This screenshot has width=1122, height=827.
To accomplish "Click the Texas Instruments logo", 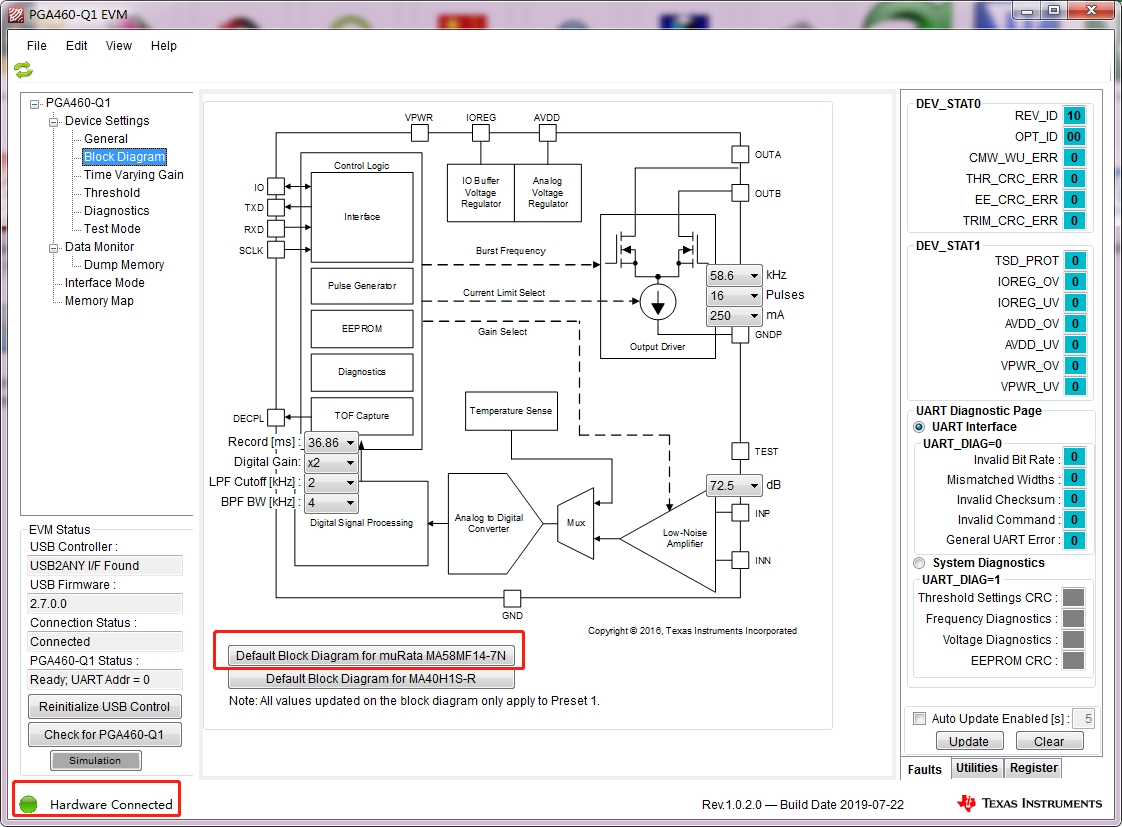I will [1029, 803].
